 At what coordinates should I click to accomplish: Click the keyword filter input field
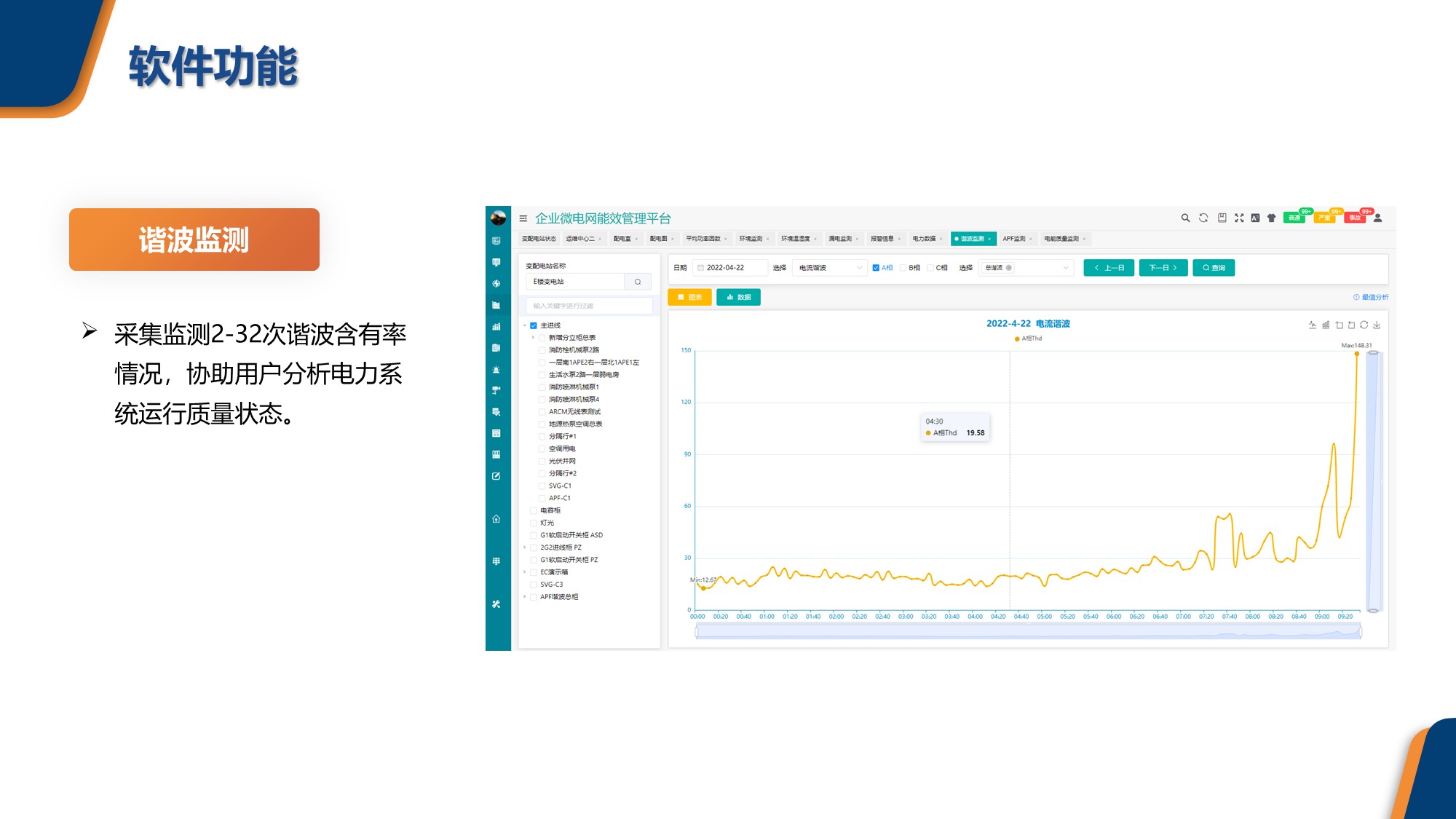coord(589,306)
